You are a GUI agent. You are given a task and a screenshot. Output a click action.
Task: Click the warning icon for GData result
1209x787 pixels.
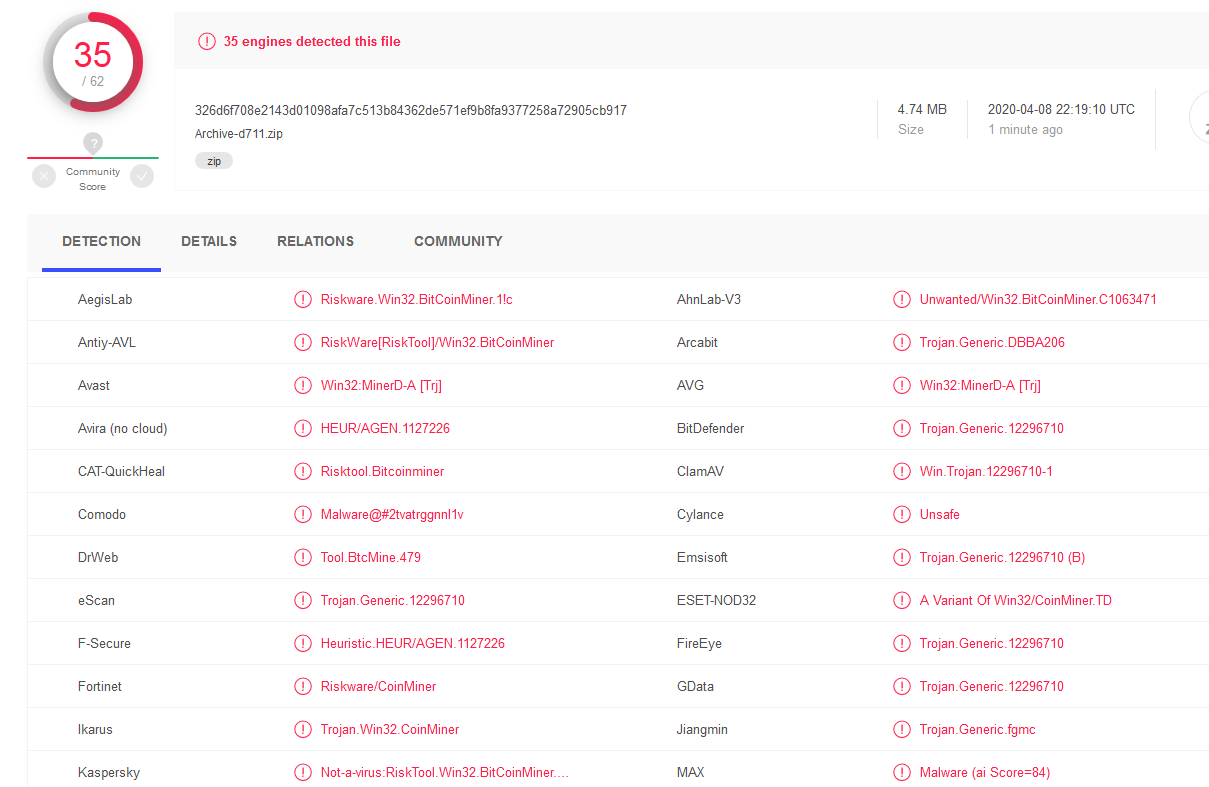coord(902,686)
